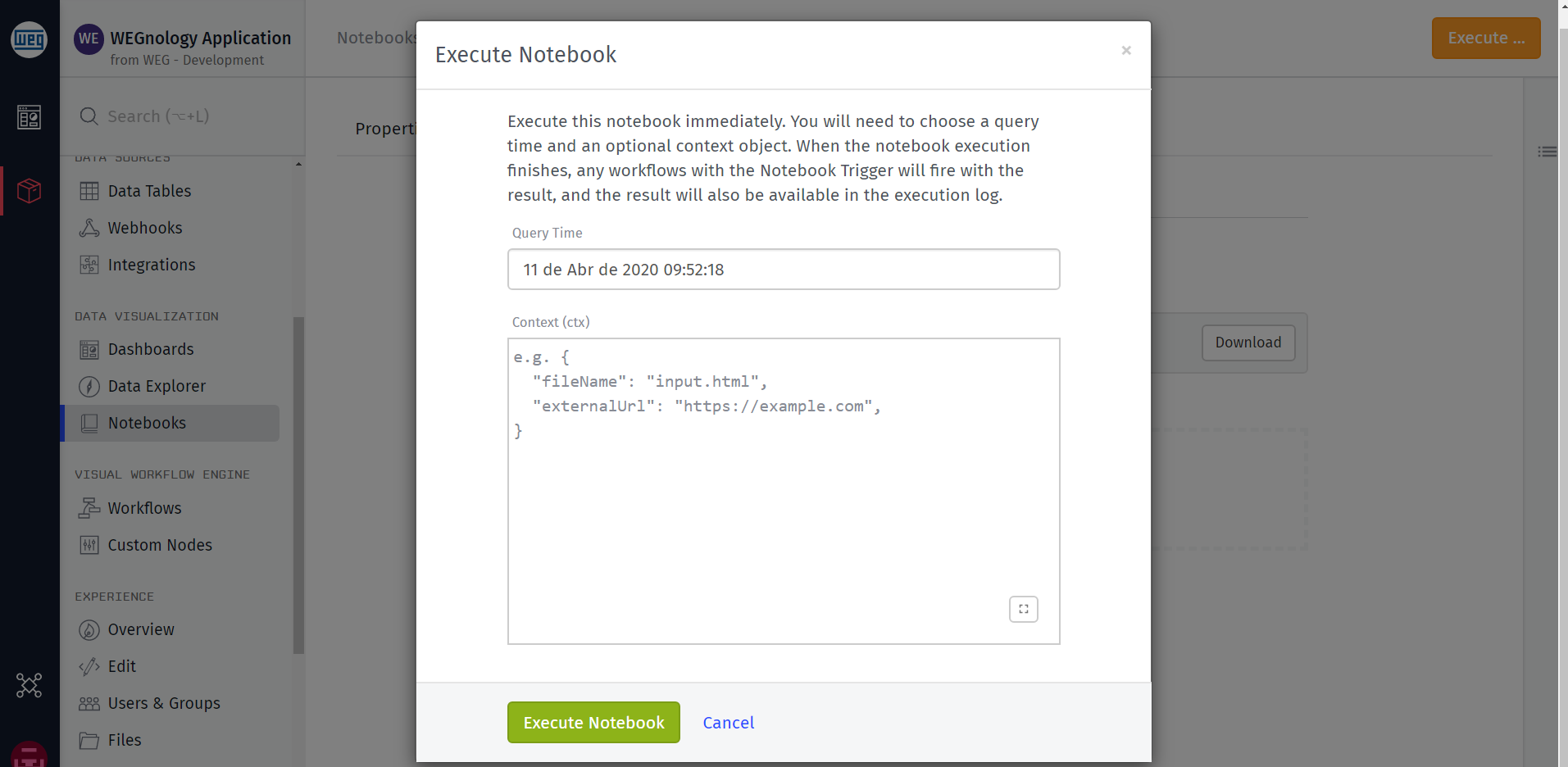Image resolution: width=1568 pixels, height=767 pixels.
Task: Click the Data Explorer compass icon
Action: (89, 386)
